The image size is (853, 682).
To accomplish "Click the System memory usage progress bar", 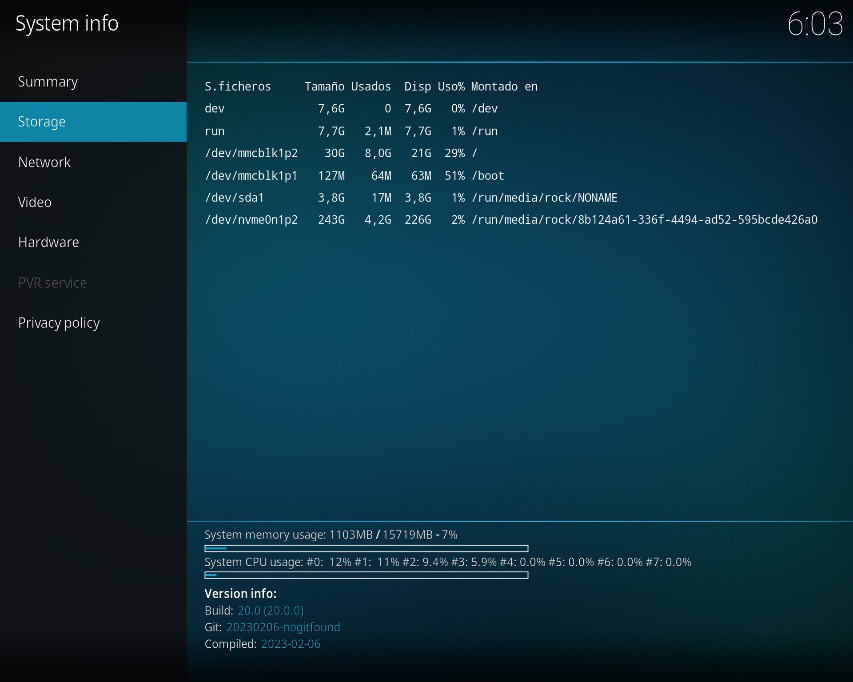I will (x=366, y=548).
